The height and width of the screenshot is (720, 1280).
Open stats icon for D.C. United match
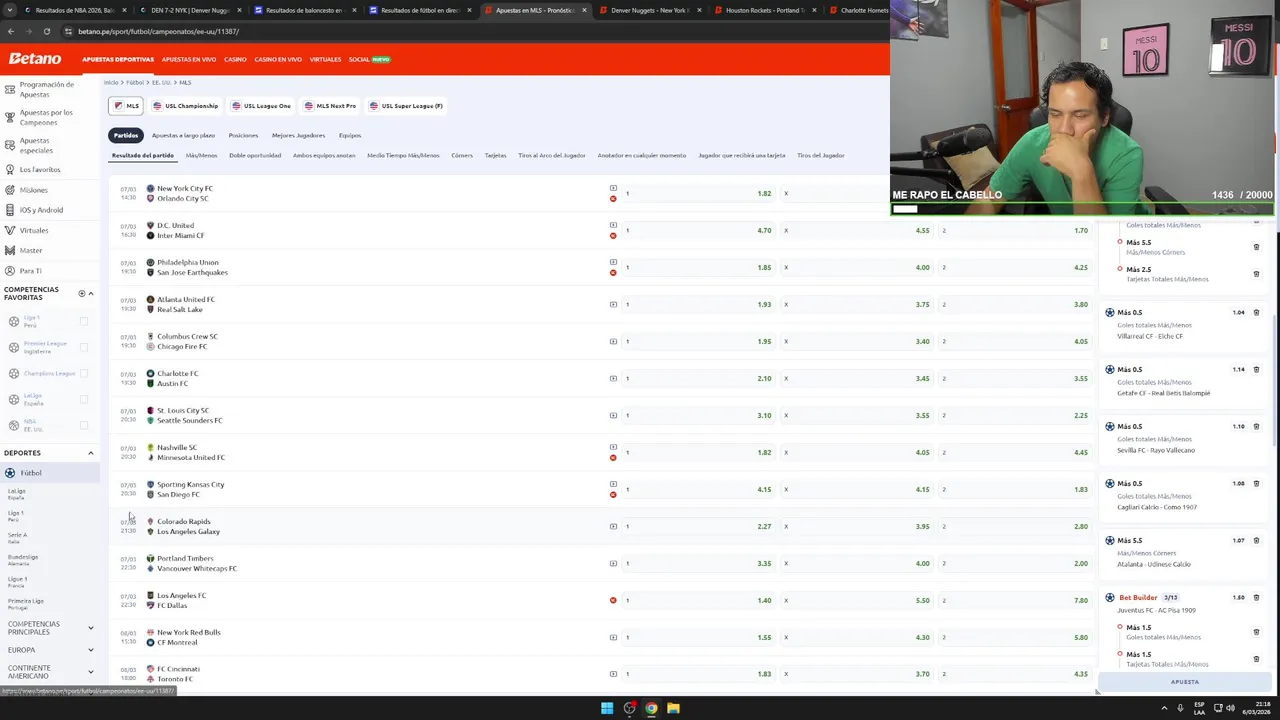613,225
